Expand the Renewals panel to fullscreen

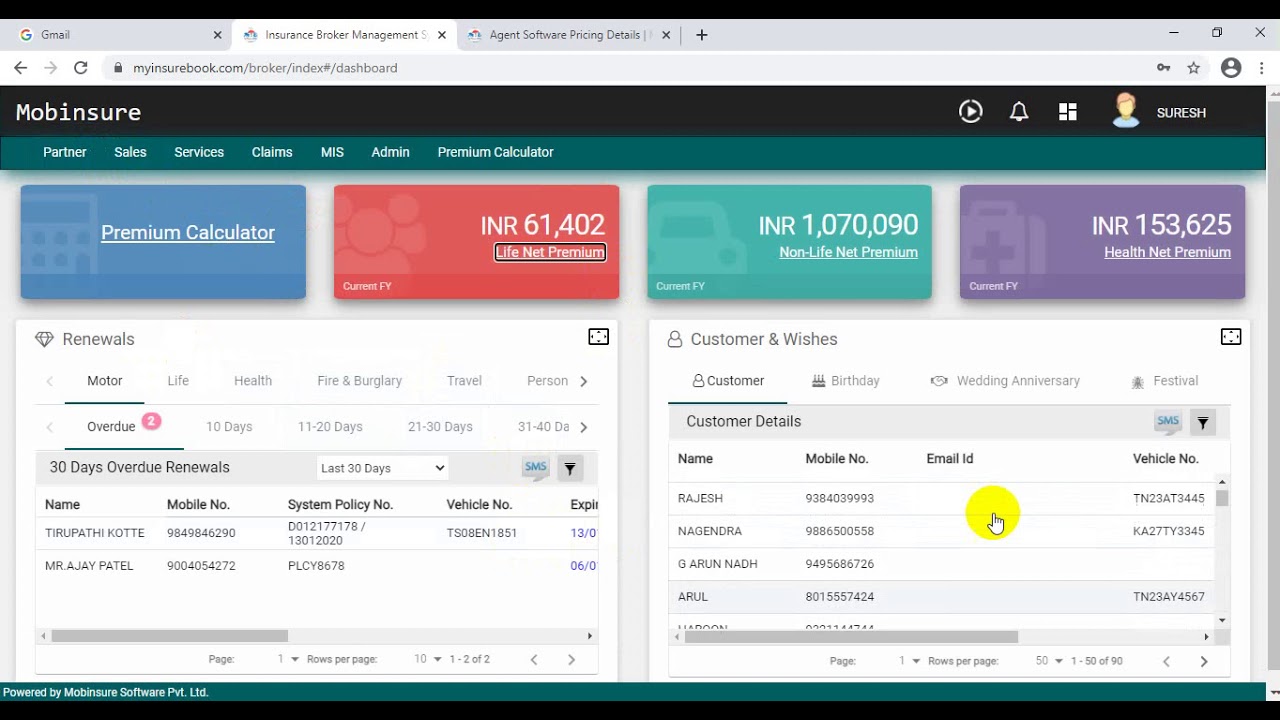click(x=598, y=337)
